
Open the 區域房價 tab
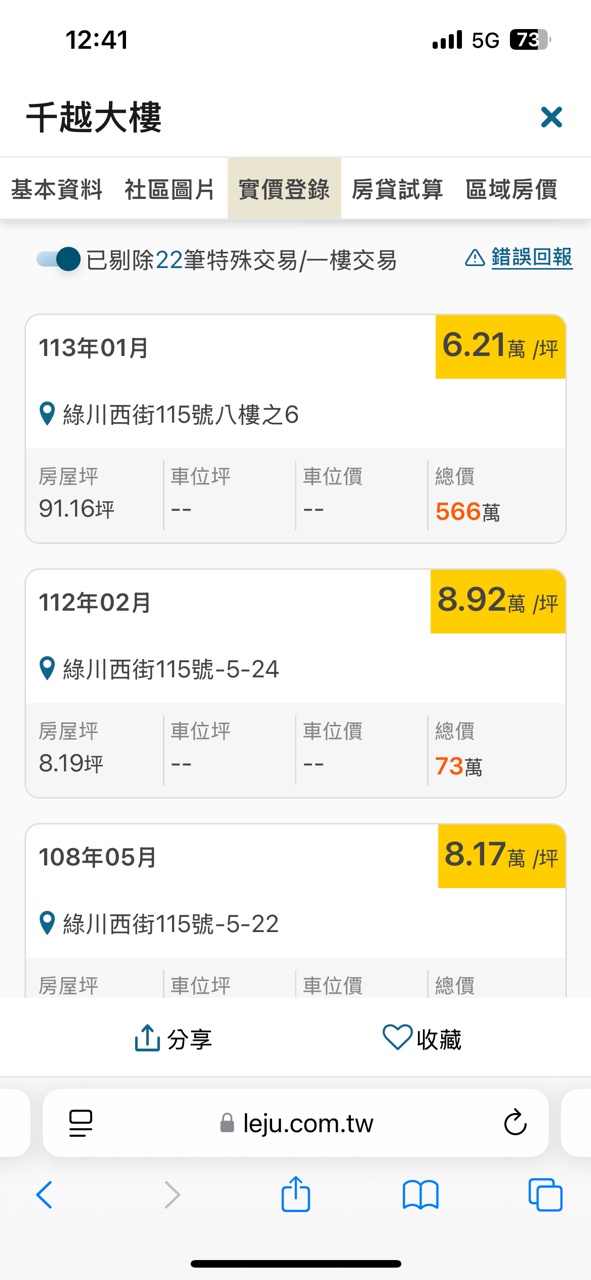tap(511, 190)
